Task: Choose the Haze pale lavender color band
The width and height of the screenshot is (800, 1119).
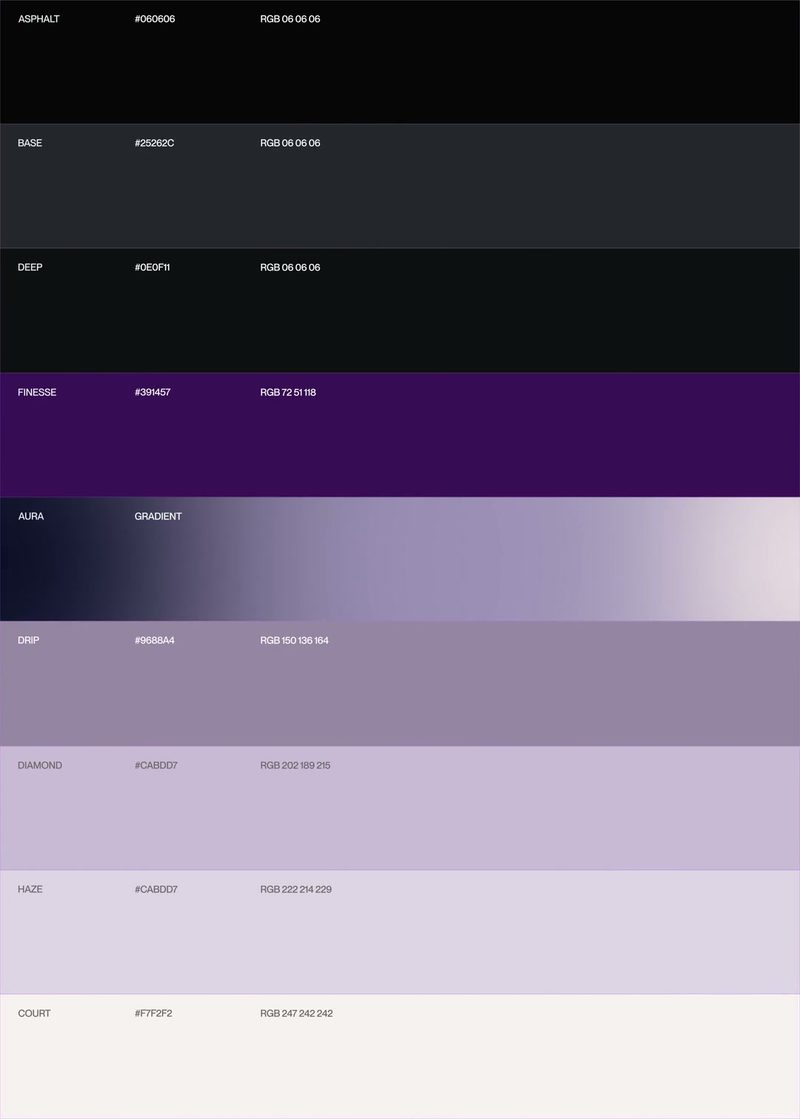Action: (x=400, y=932)
